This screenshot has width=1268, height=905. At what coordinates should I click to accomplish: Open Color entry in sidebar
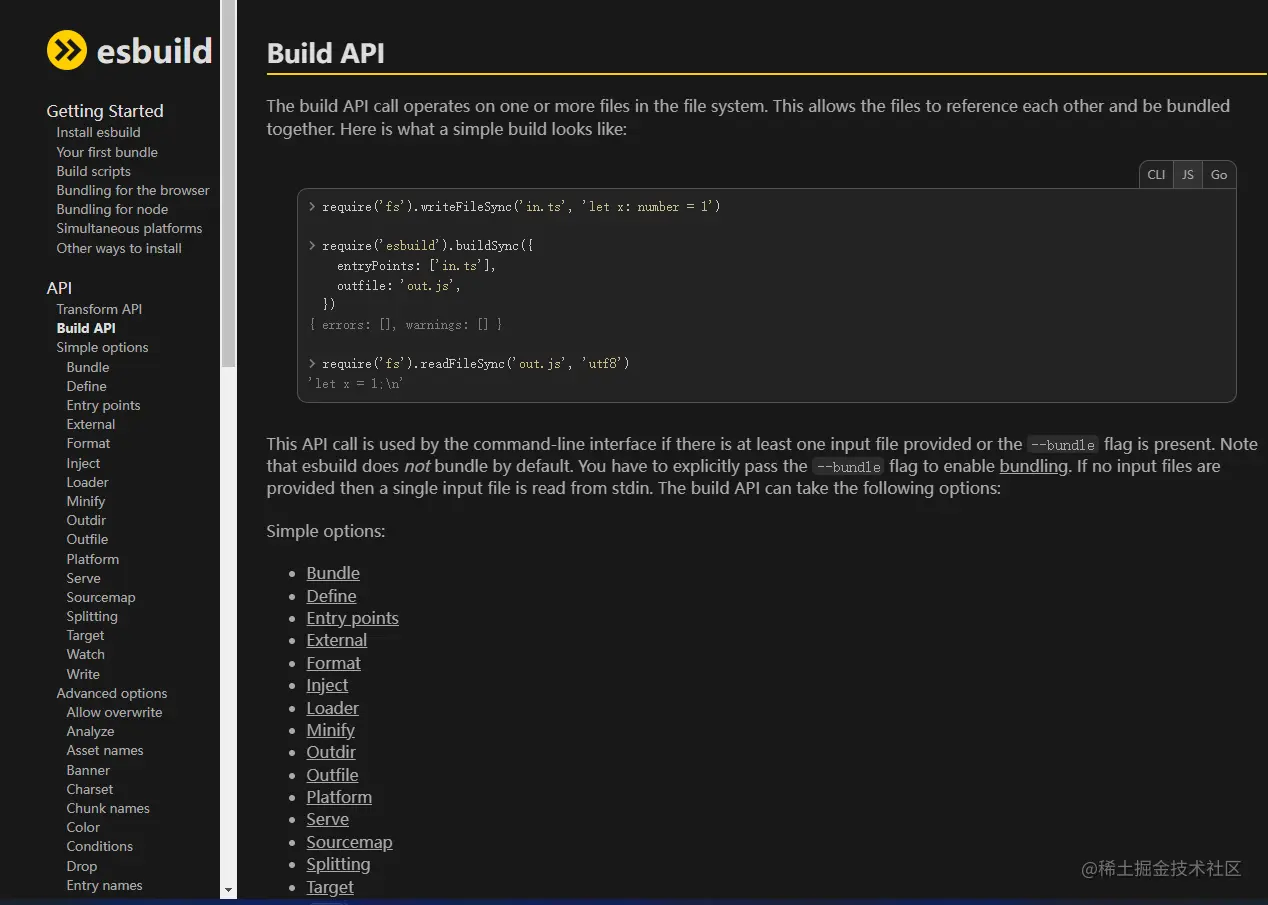83,827
